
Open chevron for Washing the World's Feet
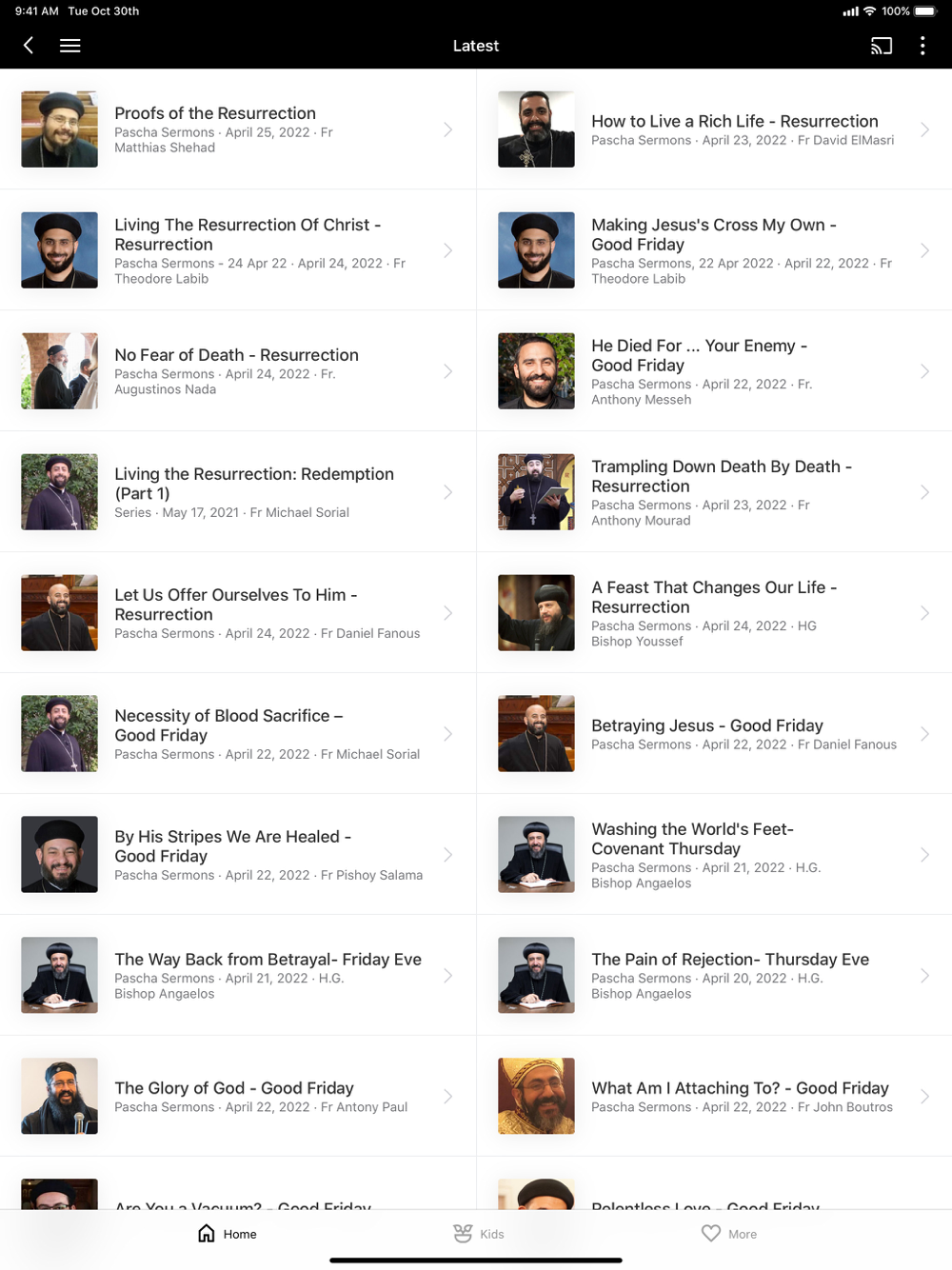tap(924, 855)
